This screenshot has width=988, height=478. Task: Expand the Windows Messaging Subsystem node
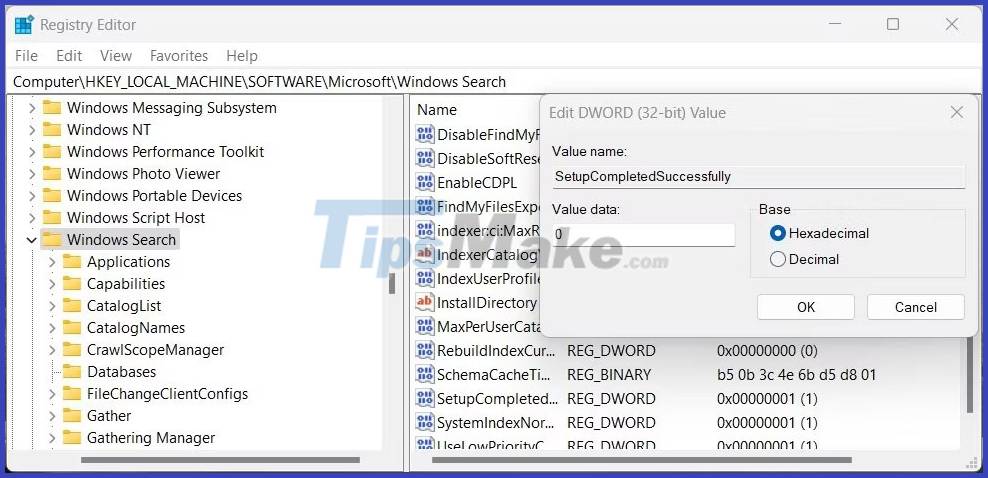[x=32, y=108]
